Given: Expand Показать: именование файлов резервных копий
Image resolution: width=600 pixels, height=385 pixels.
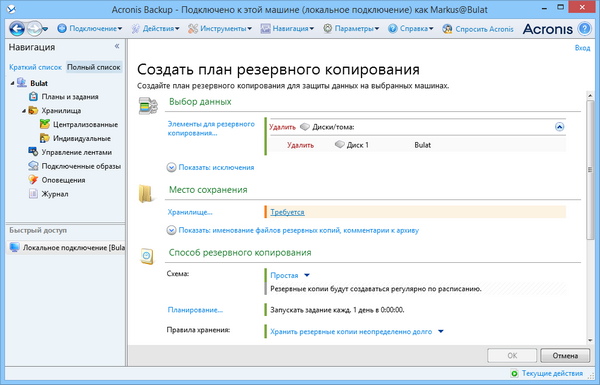Looking at the screenshot, I should (293, 230).
